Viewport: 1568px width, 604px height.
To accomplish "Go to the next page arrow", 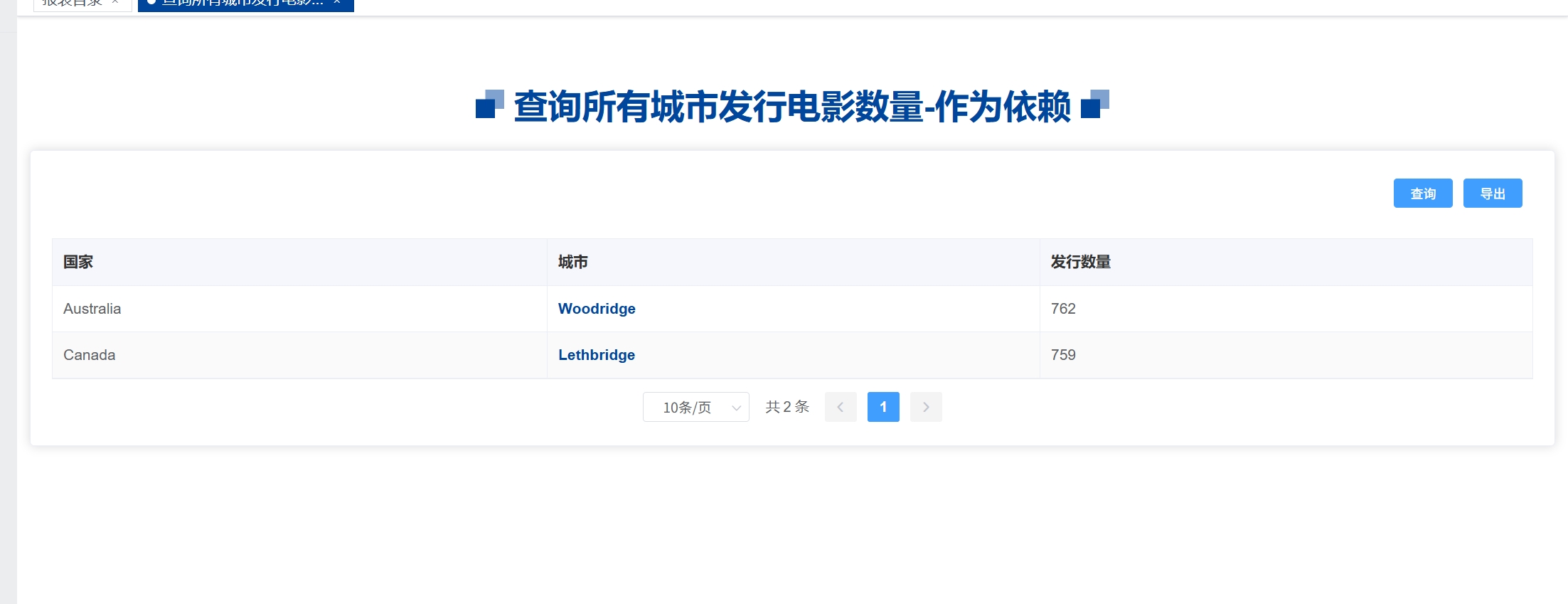I will click(x=925, y=407).
